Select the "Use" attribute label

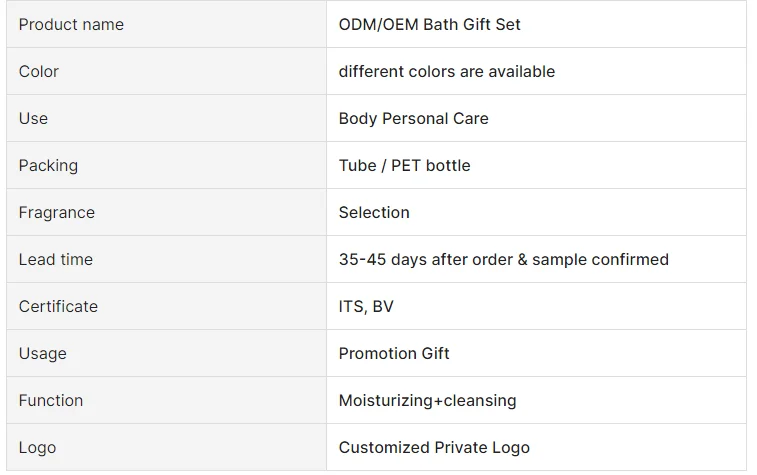[x=33, y=118]
